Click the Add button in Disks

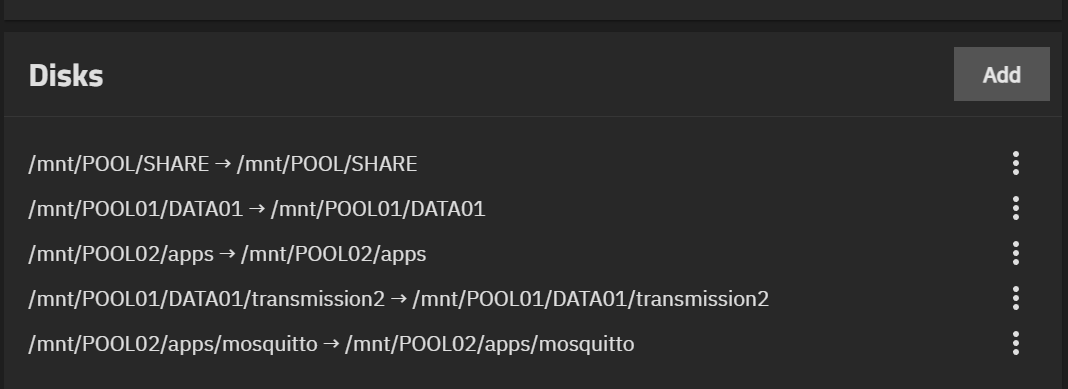click(x=1001, y=74)
